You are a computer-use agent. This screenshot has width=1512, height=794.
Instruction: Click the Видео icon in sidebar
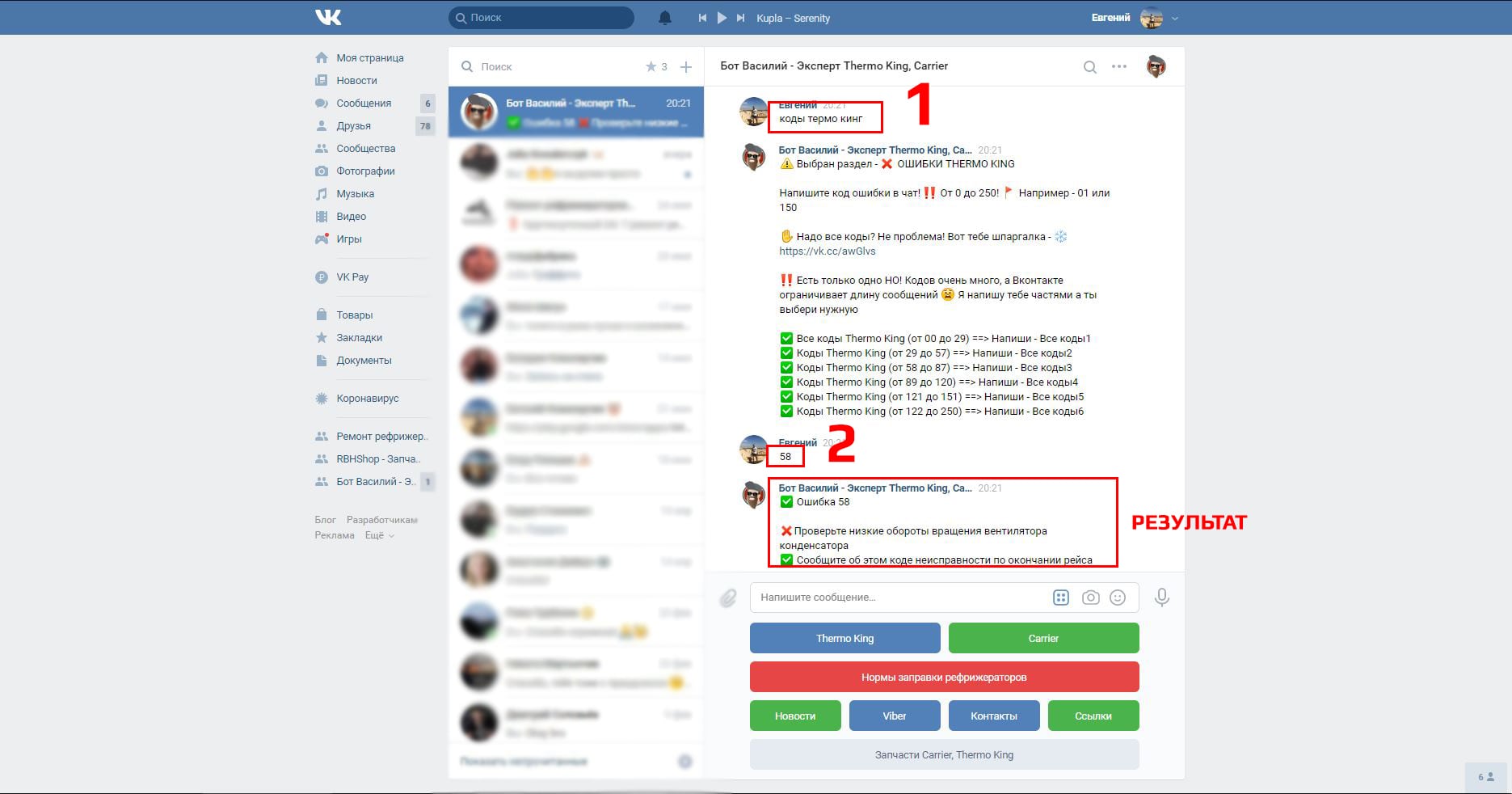click(x=322, y=217)
